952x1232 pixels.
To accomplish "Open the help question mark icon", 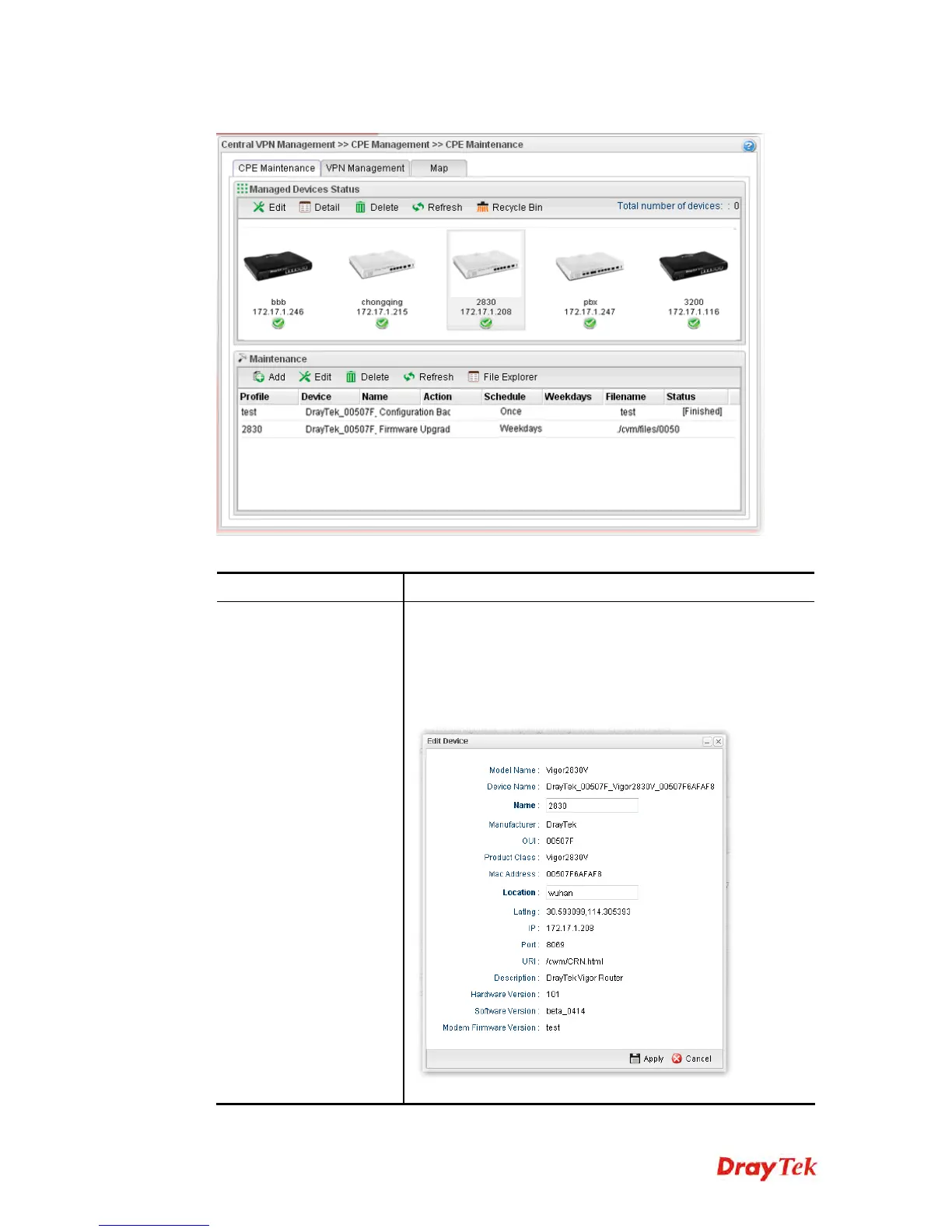I will tap(749, 145).
